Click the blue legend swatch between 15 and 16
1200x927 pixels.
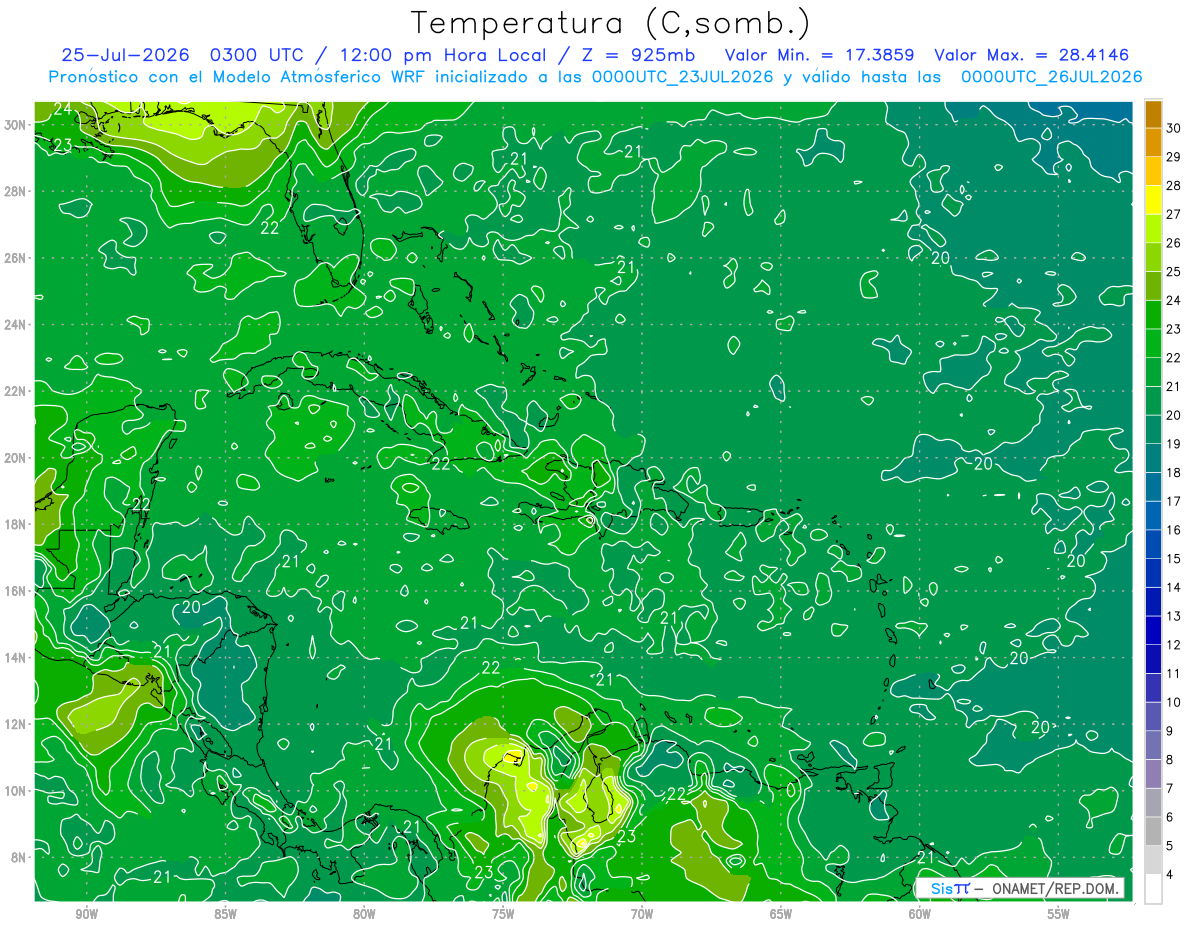tap(1154, 545)
